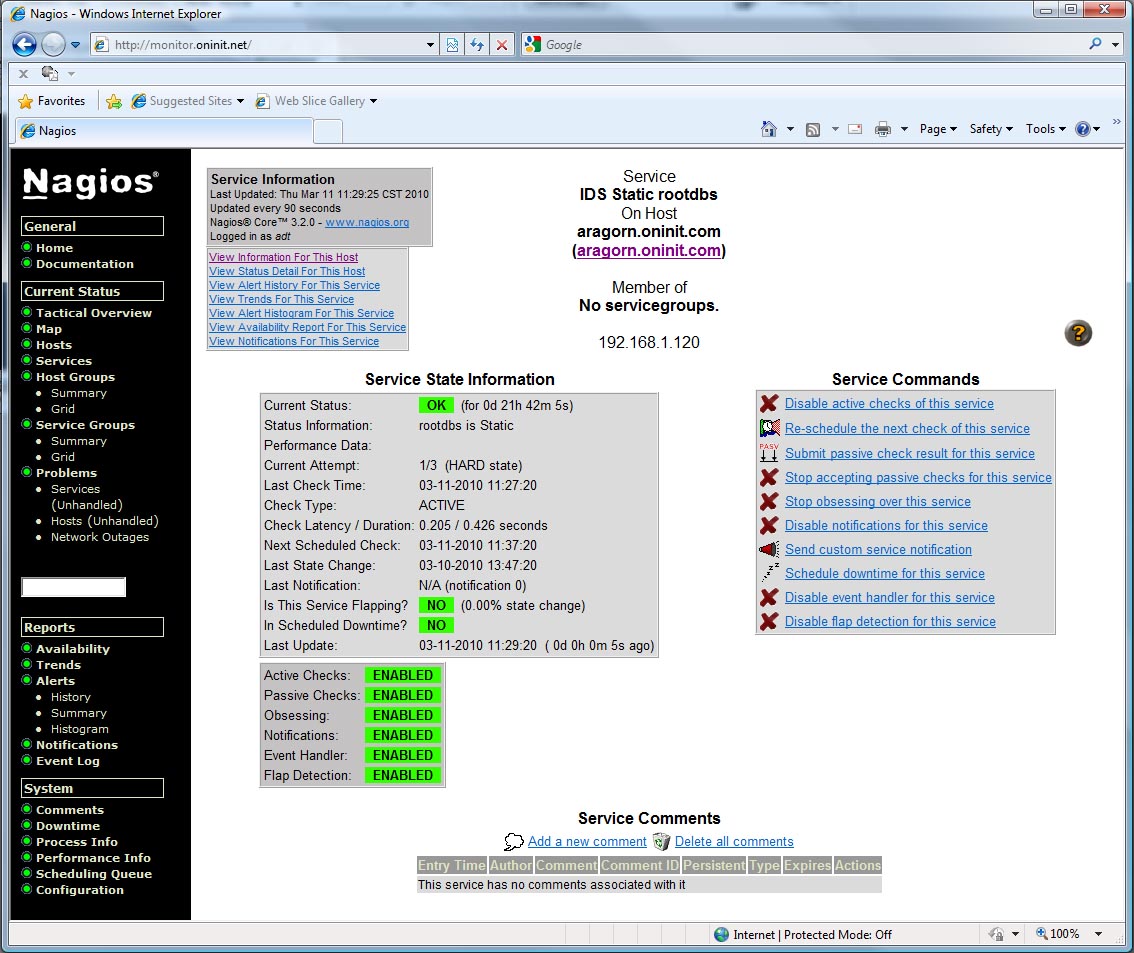Click red X beside Disable flap detection
This screenshot has width=1134, height=953.
click(x=769, y=621)
